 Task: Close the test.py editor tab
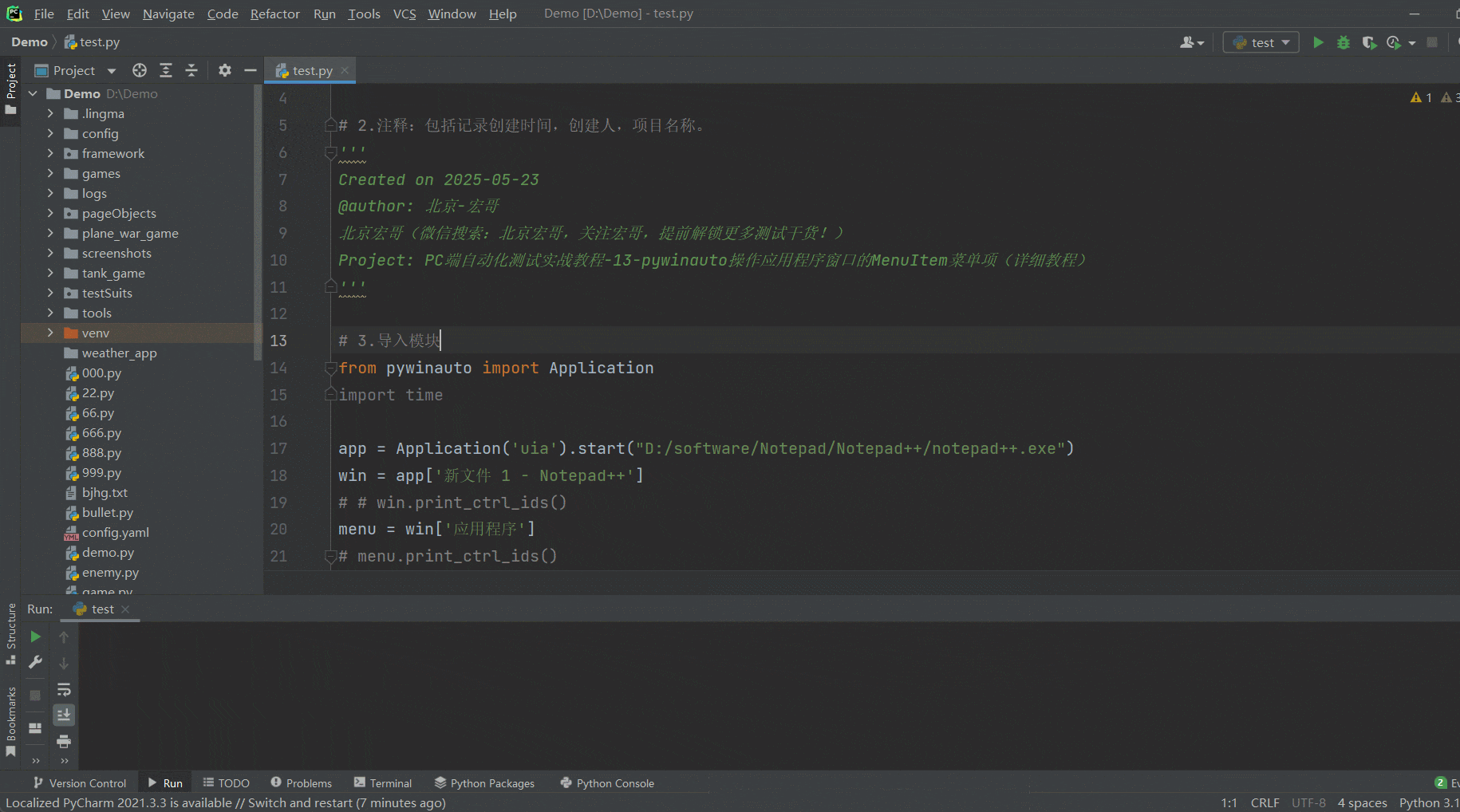pyautogui.click(x=345, y=70)
